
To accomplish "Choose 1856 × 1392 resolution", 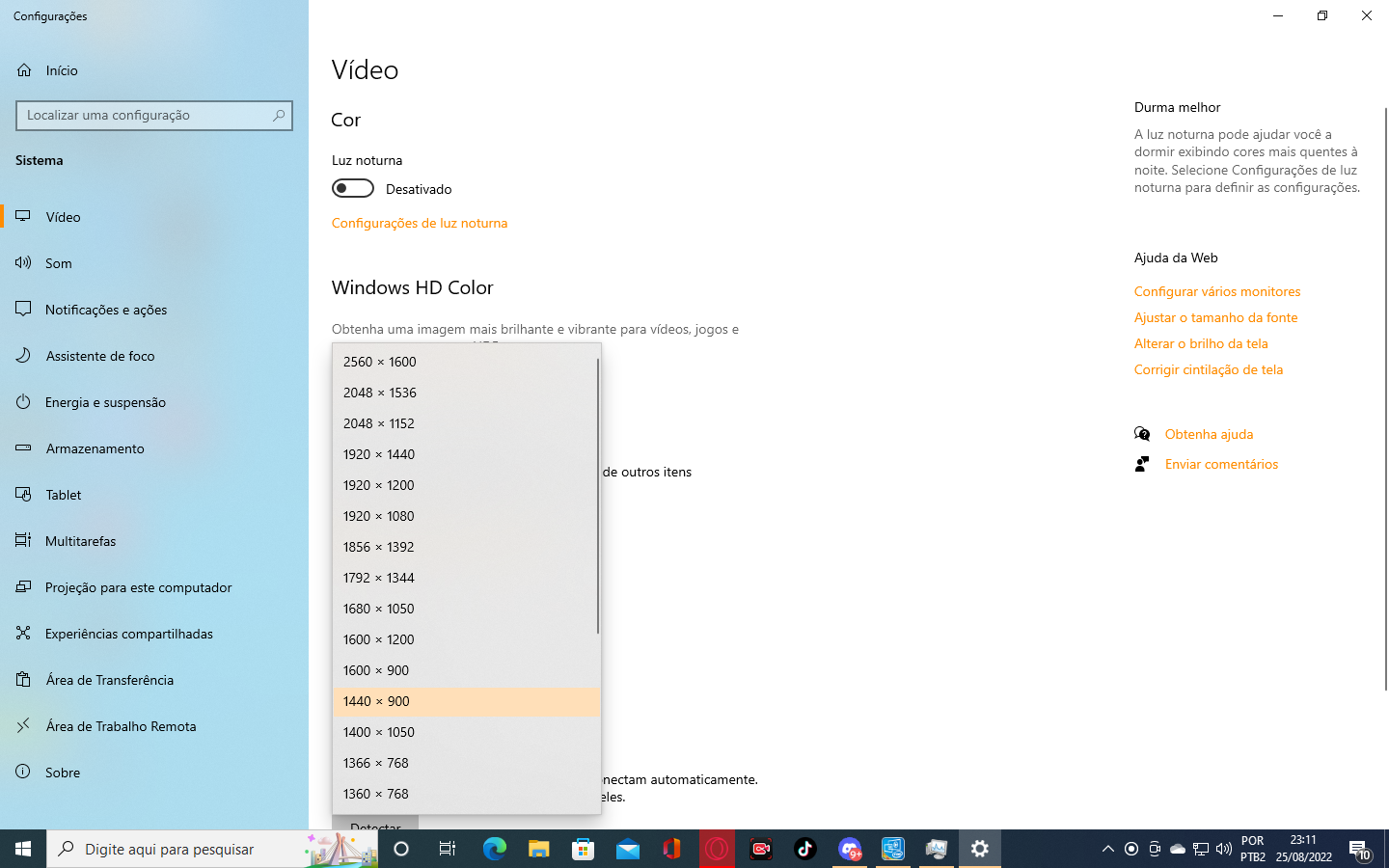I will tap(466, 547).
